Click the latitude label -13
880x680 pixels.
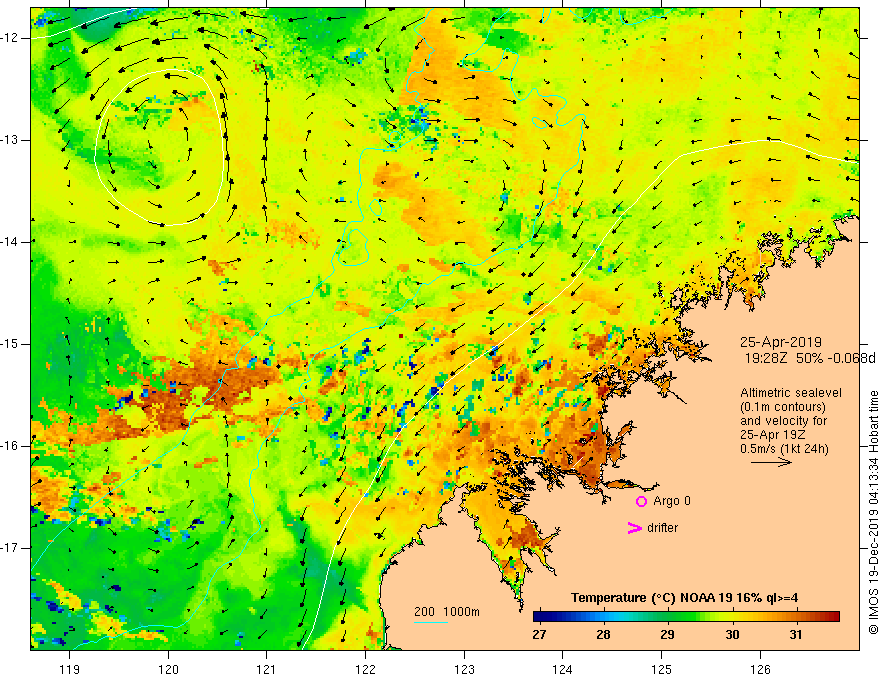pyautogui.click(x=10, y=140)
